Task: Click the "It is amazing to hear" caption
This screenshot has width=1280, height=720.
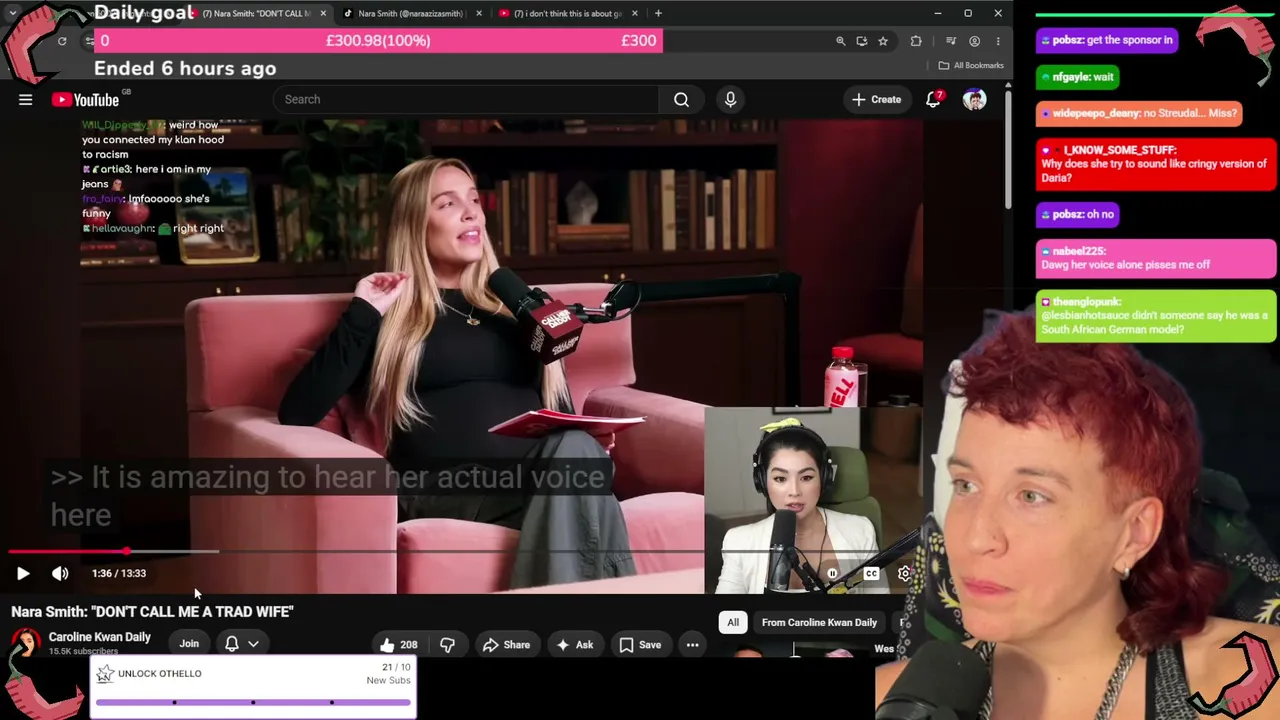Action: tap(328, 496)
